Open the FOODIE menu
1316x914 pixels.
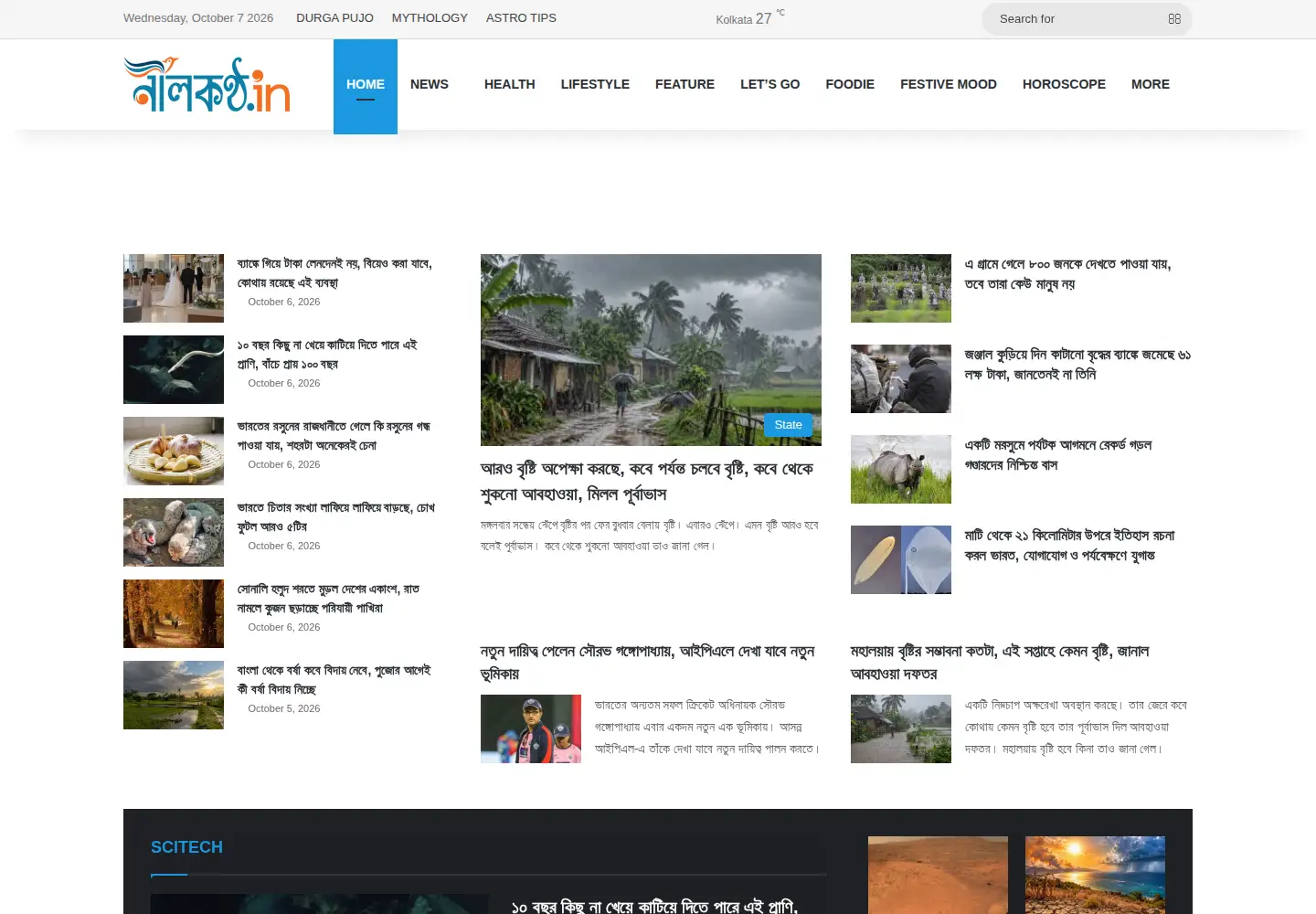850,84
